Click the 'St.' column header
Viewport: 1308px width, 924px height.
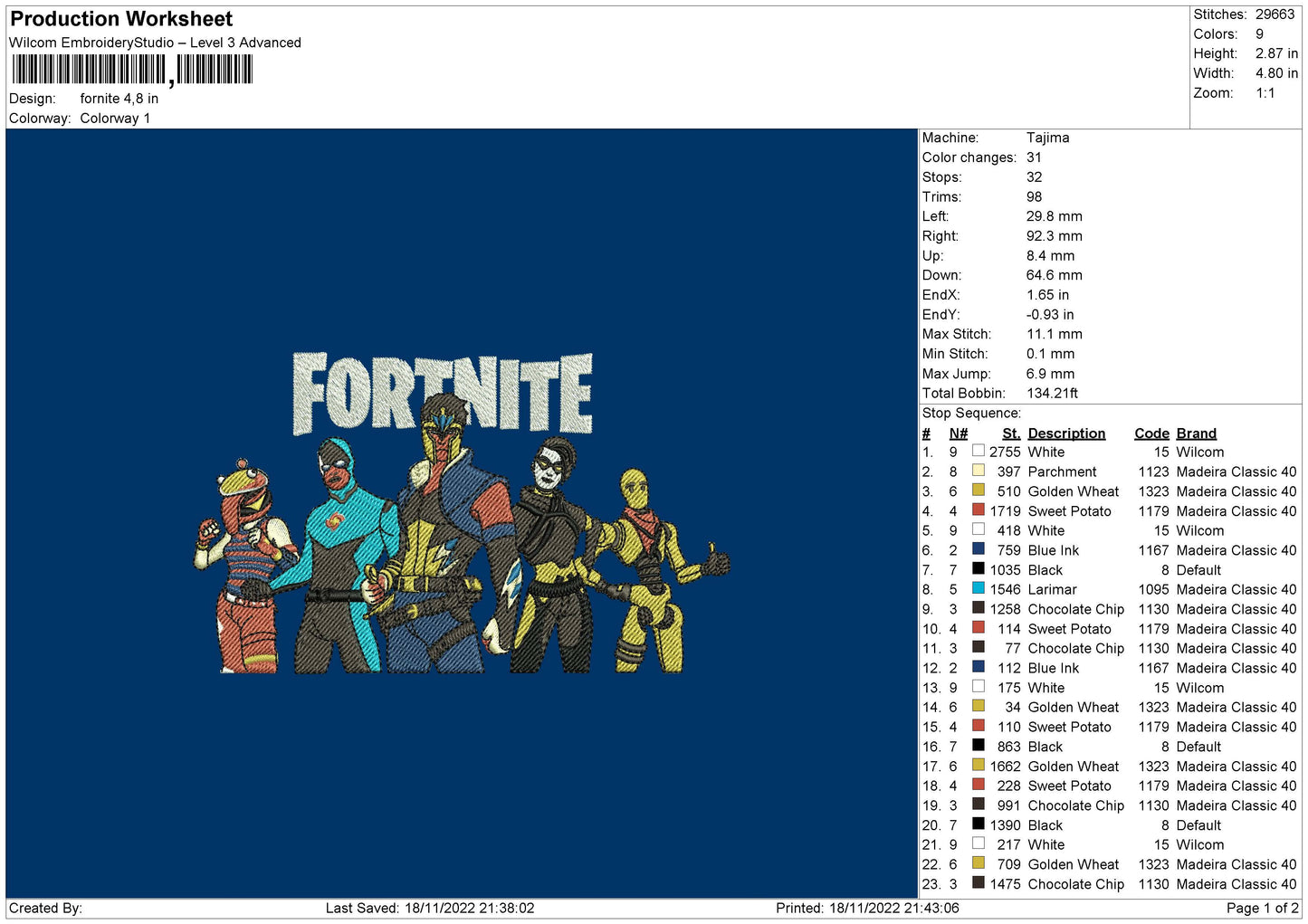click(1012, 433)
